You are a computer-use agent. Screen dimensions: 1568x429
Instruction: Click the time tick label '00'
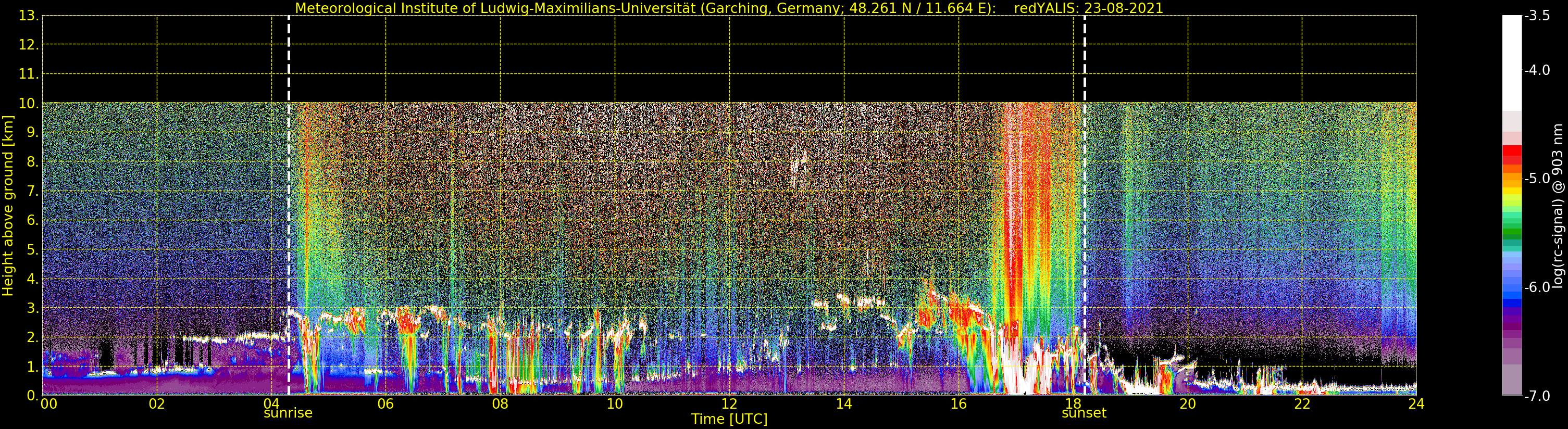[x=48, y=404]
